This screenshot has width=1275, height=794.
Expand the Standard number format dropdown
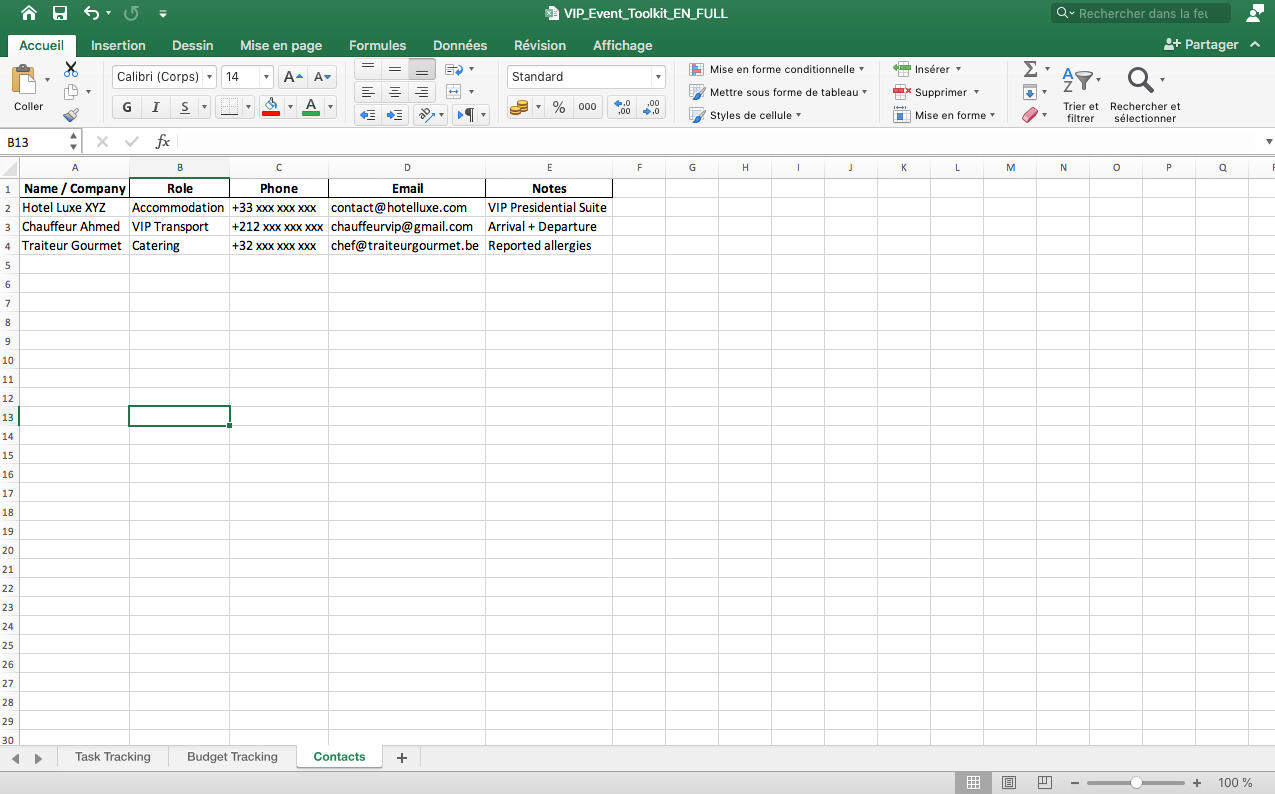(x=657, y=77)
